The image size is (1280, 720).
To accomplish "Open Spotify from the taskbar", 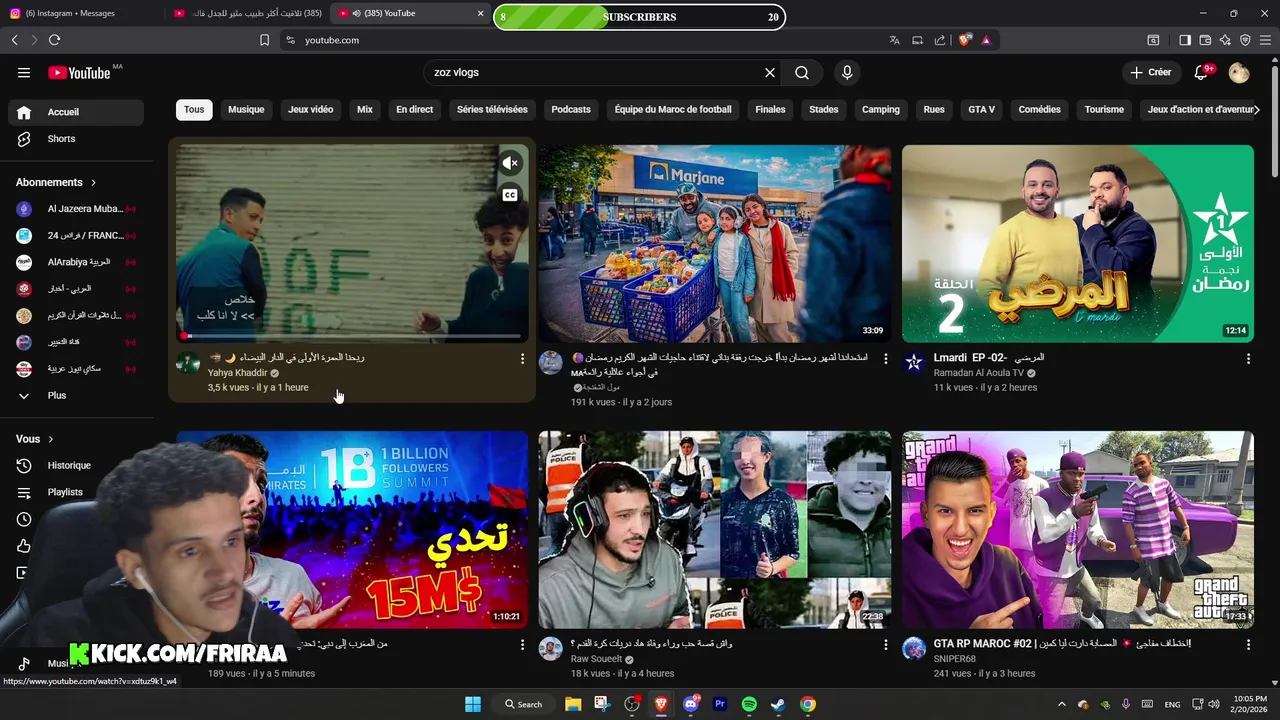I will pyautogui.click(x=749, y=704).
